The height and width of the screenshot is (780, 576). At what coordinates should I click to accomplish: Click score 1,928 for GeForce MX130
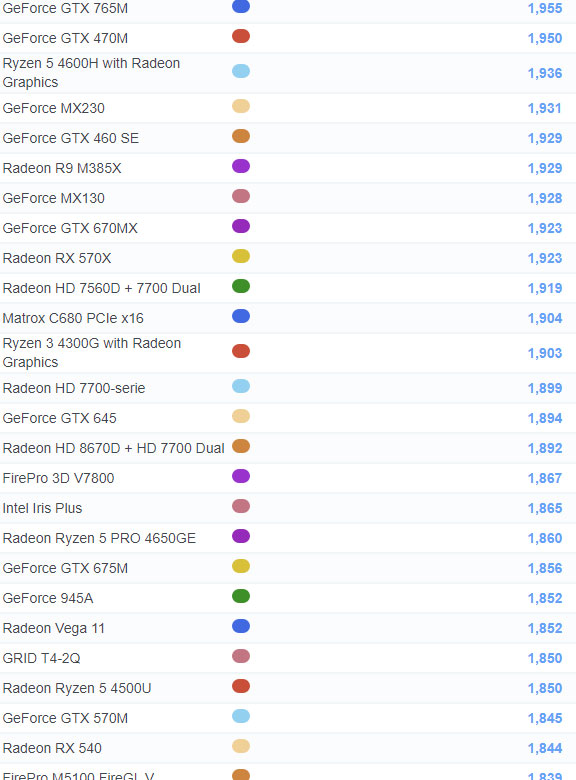coord(545,198)
